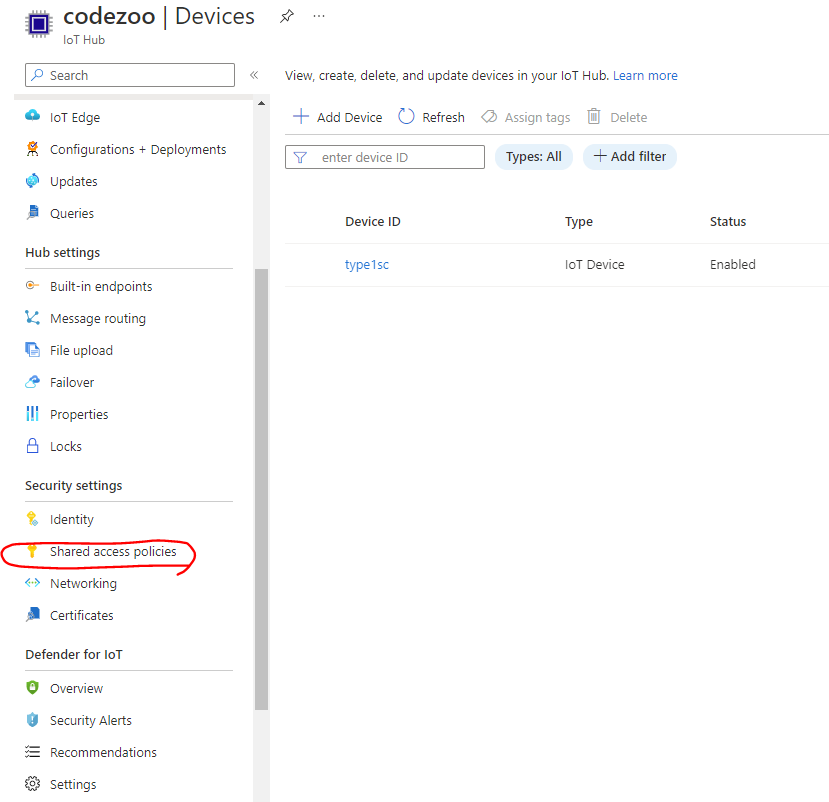Viewport: 829px width, 802px height.
Task: Click the Updates globe icon
Action: tap(32, 181)
